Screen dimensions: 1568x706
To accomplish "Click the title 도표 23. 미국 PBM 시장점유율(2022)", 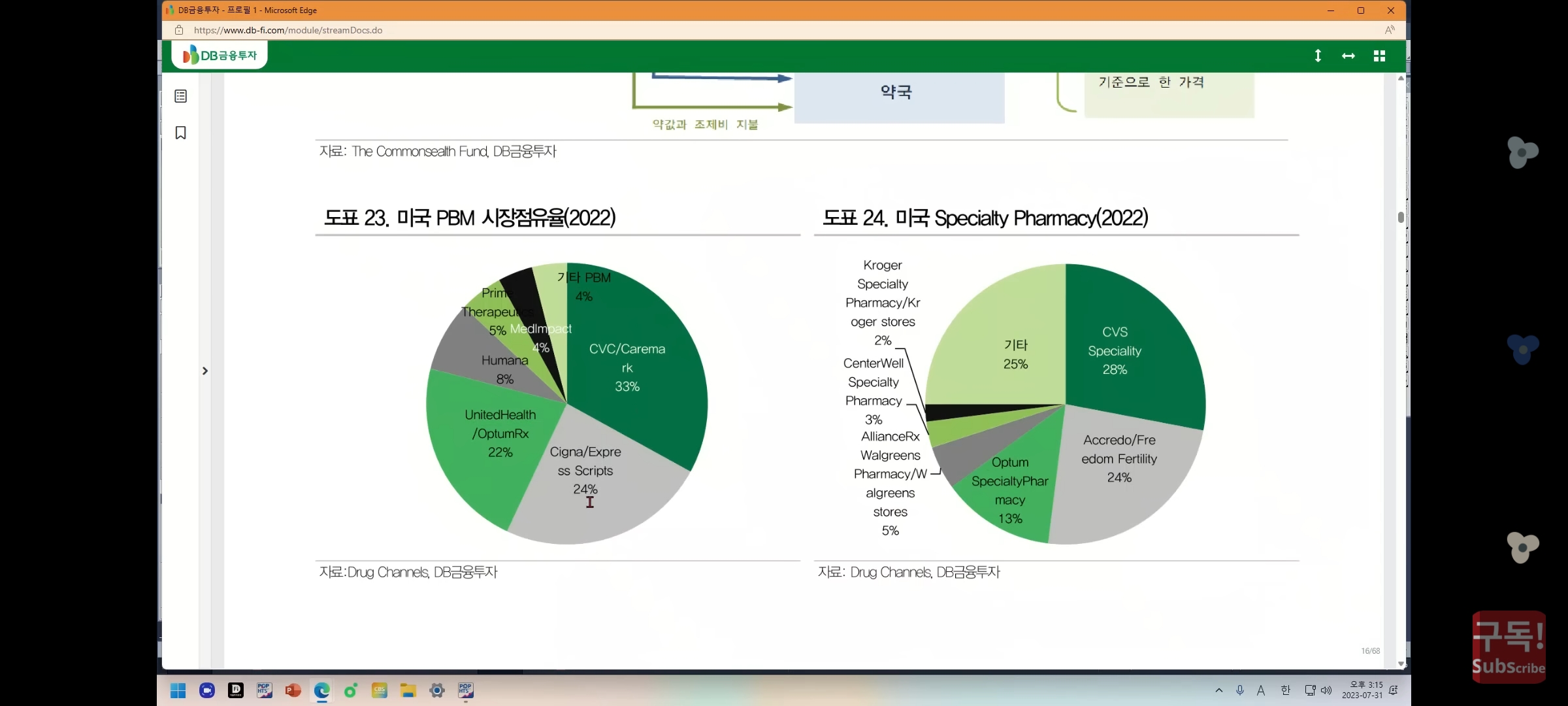I will [470, 218].
